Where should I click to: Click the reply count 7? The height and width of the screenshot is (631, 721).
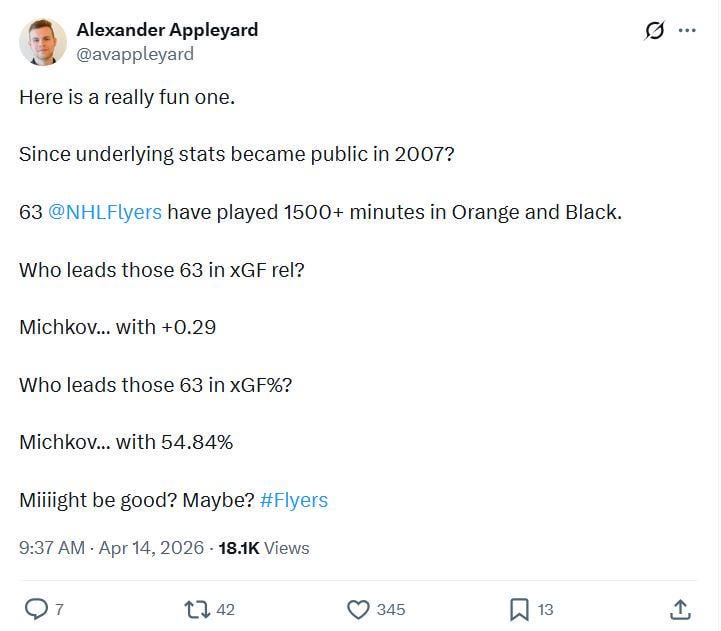click(x=59, y=609)
